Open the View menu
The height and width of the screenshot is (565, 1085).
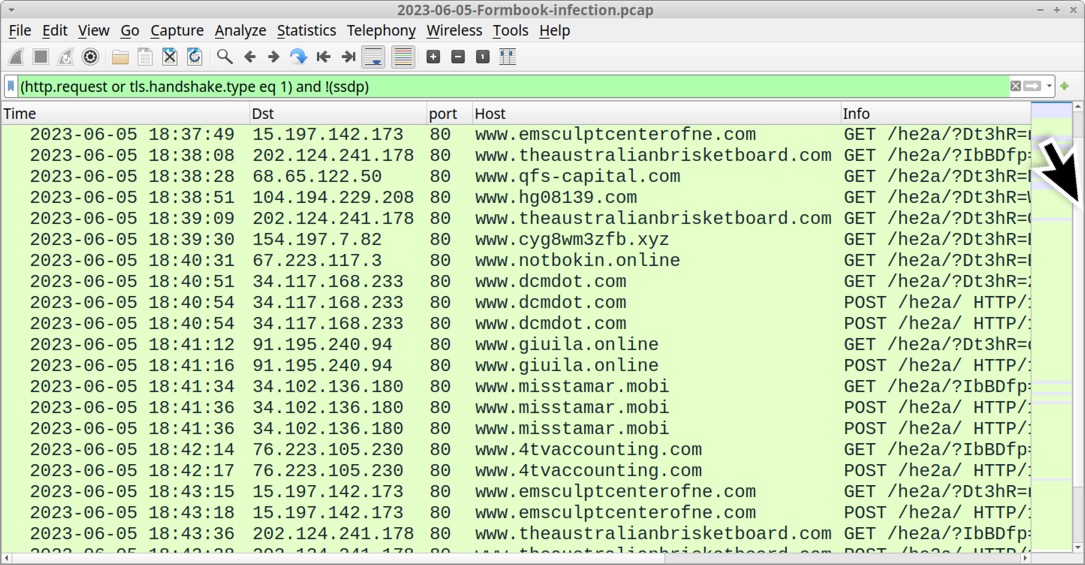(93, 30)
